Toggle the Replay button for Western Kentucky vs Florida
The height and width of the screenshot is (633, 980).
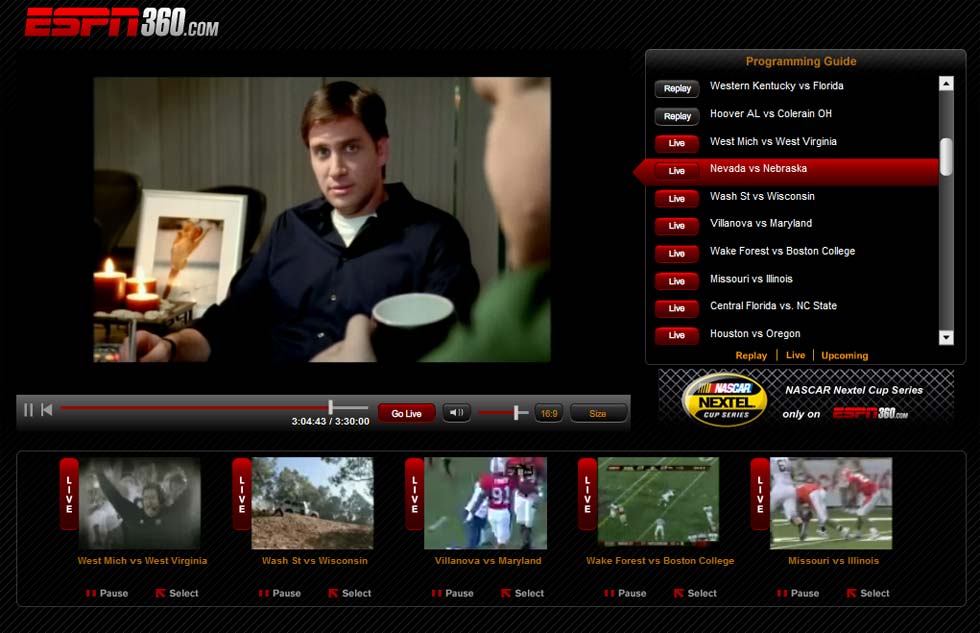(676, 88)
